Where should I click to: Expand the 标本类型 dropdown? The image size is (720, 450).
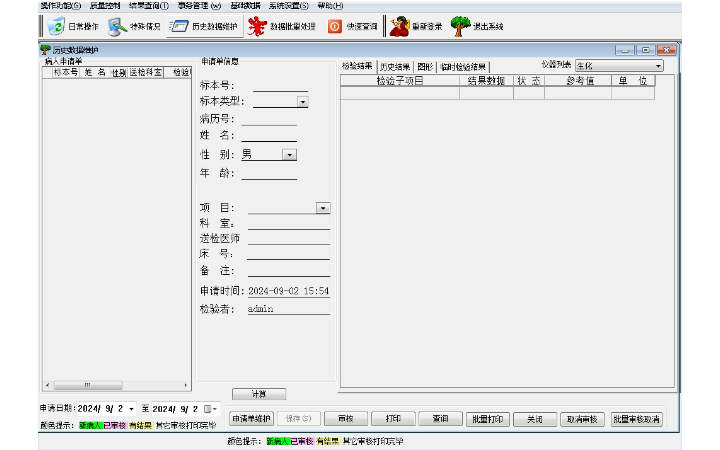[x=303, y=102]
